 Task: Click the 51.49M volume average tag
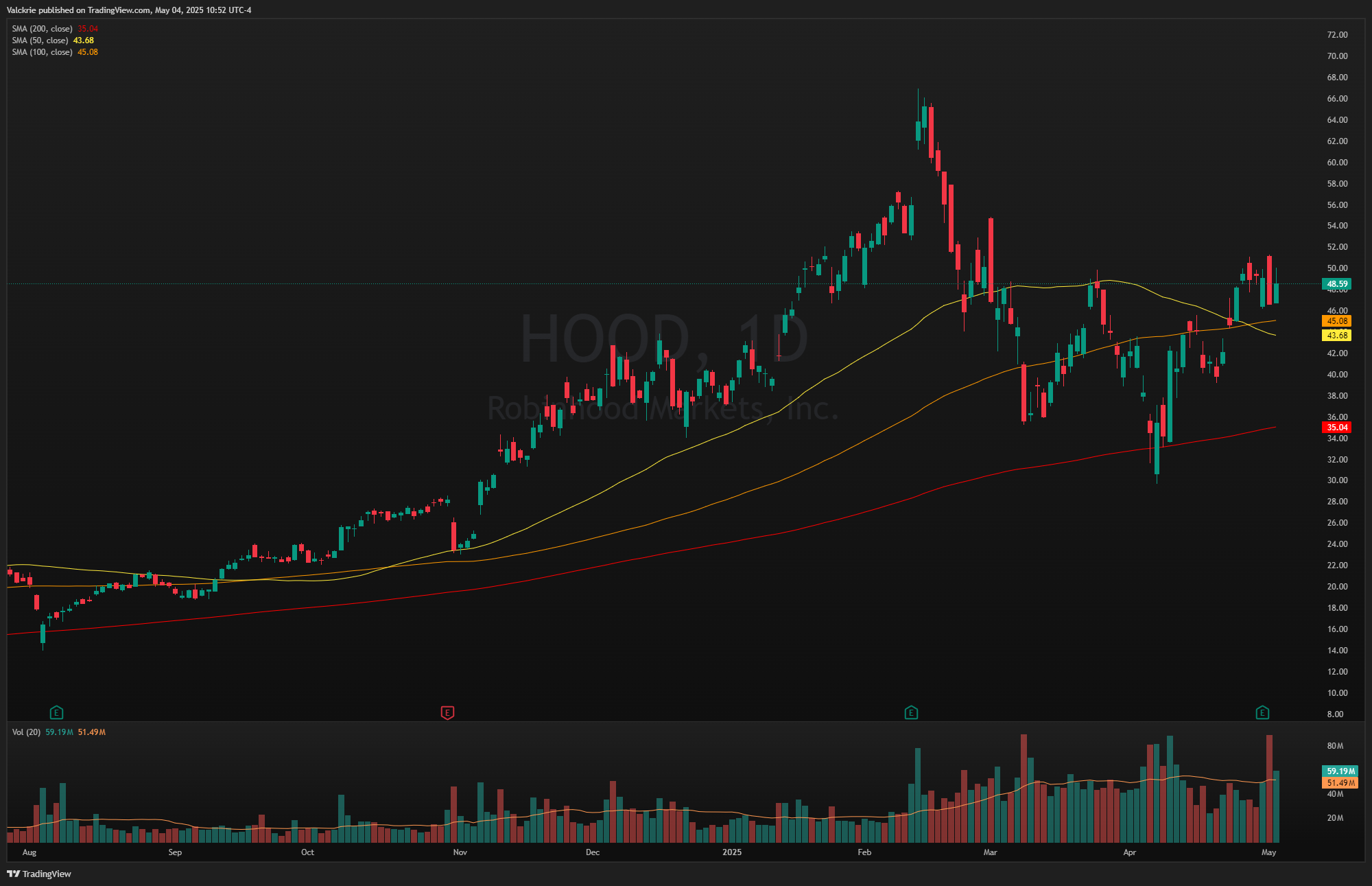coord(1340,782)
